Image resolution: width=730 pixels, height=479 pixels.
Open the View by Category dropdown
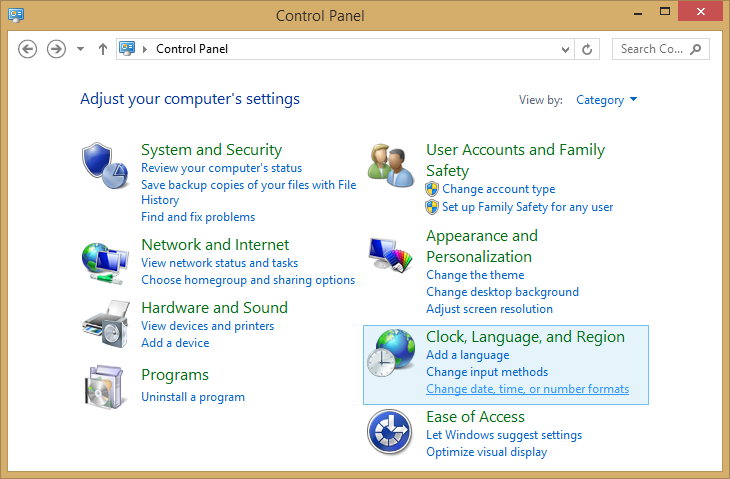coord(606,100)
